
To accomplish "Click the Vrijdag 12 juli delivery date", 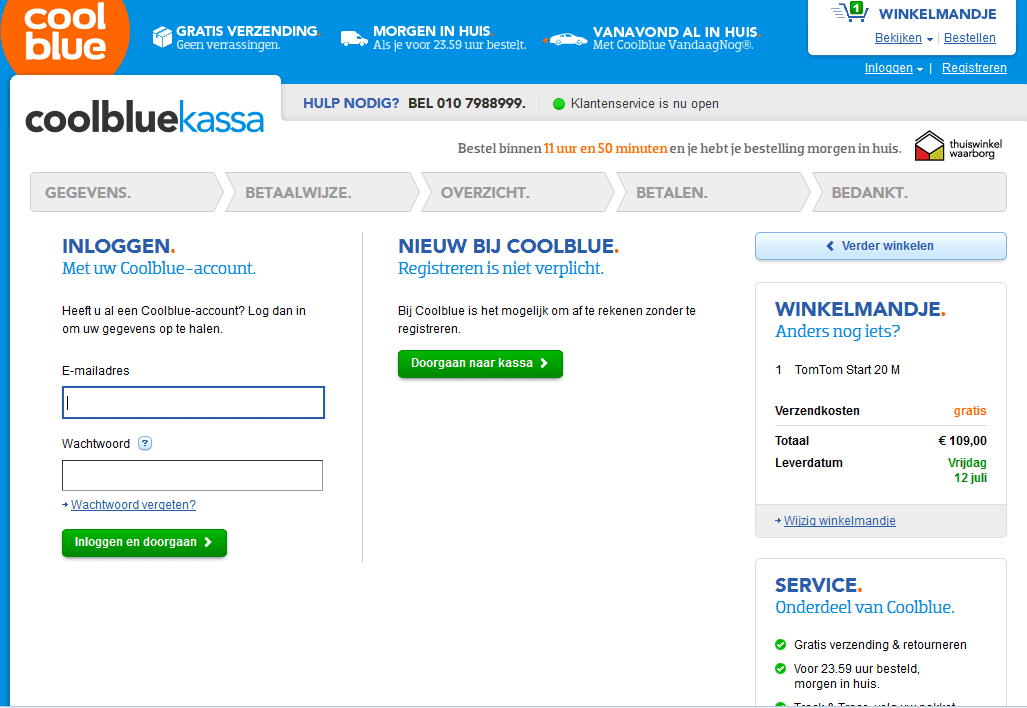I will (x=967, y=470).
